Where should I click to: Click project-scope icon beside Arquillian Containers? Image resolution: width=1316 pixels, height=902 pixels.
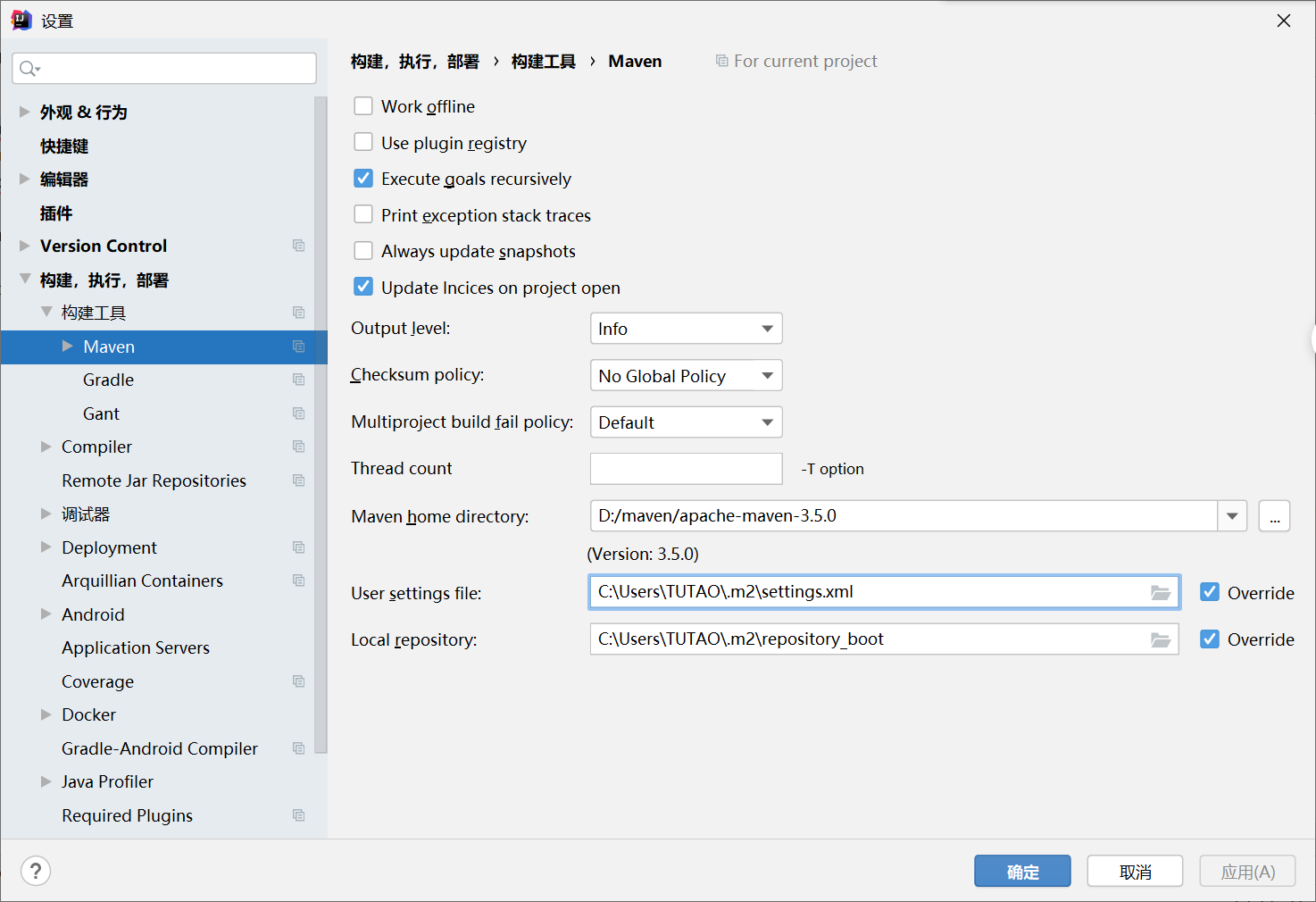tap(299, 580)
